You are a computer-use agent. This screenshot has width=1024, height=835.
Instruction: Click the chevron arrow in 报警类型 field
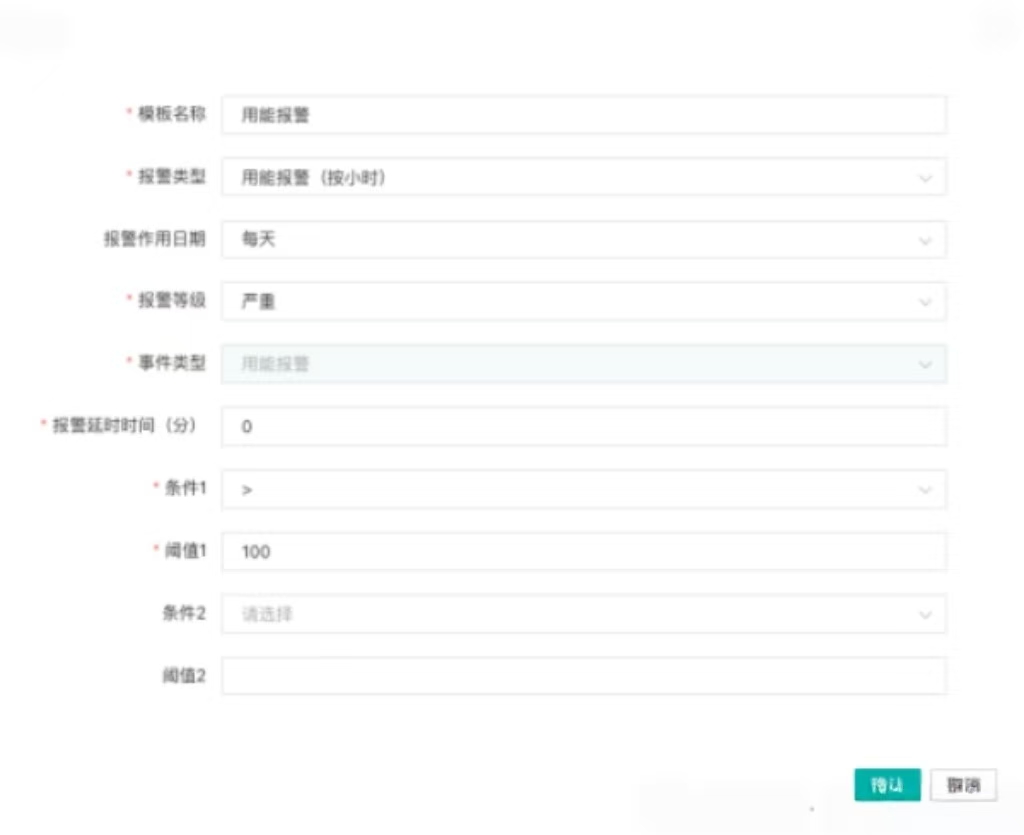(x=925, y=178)
